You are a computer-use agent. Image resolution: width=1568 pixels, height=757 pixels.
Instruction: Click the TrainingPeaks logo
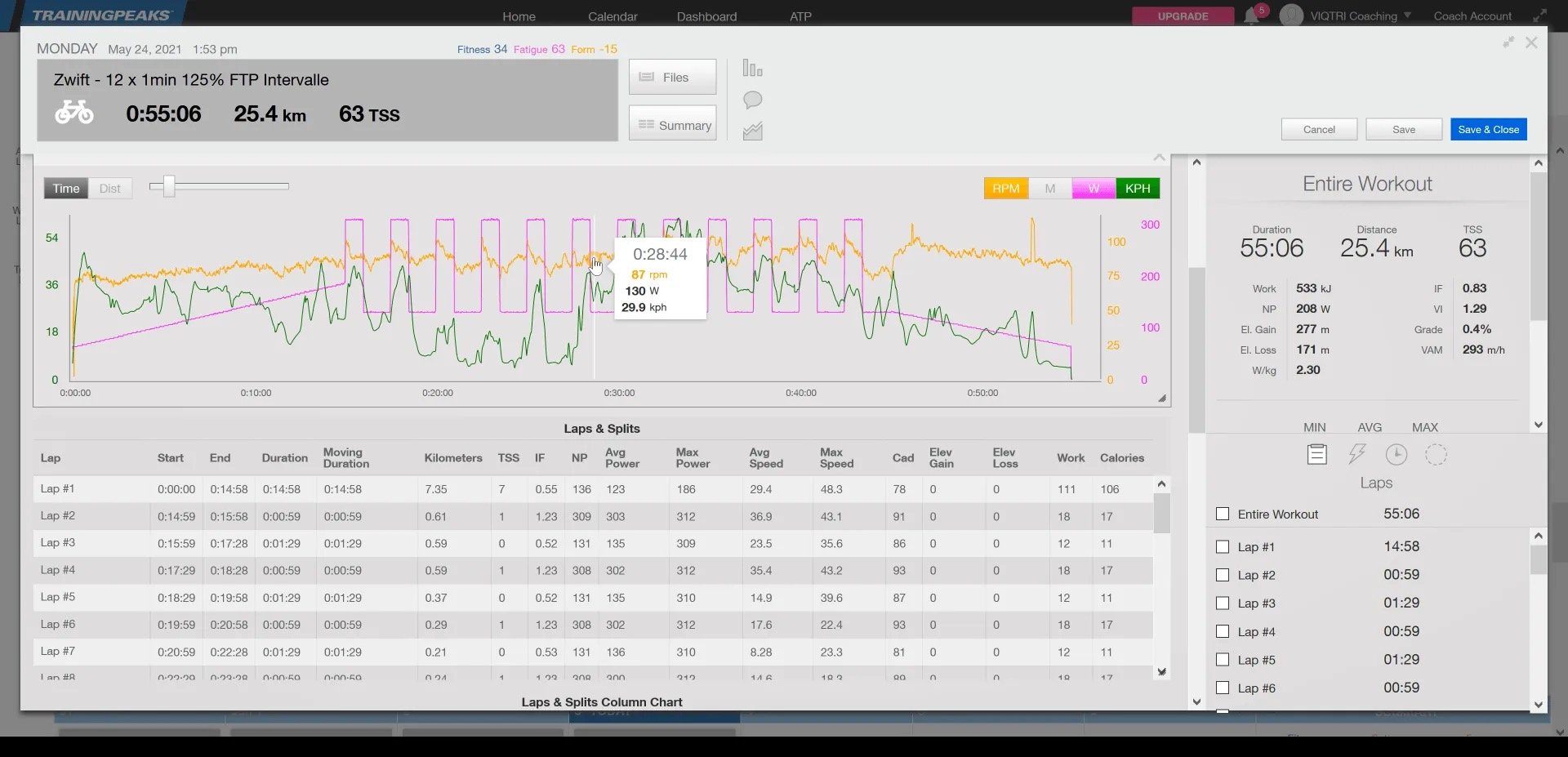101,15
